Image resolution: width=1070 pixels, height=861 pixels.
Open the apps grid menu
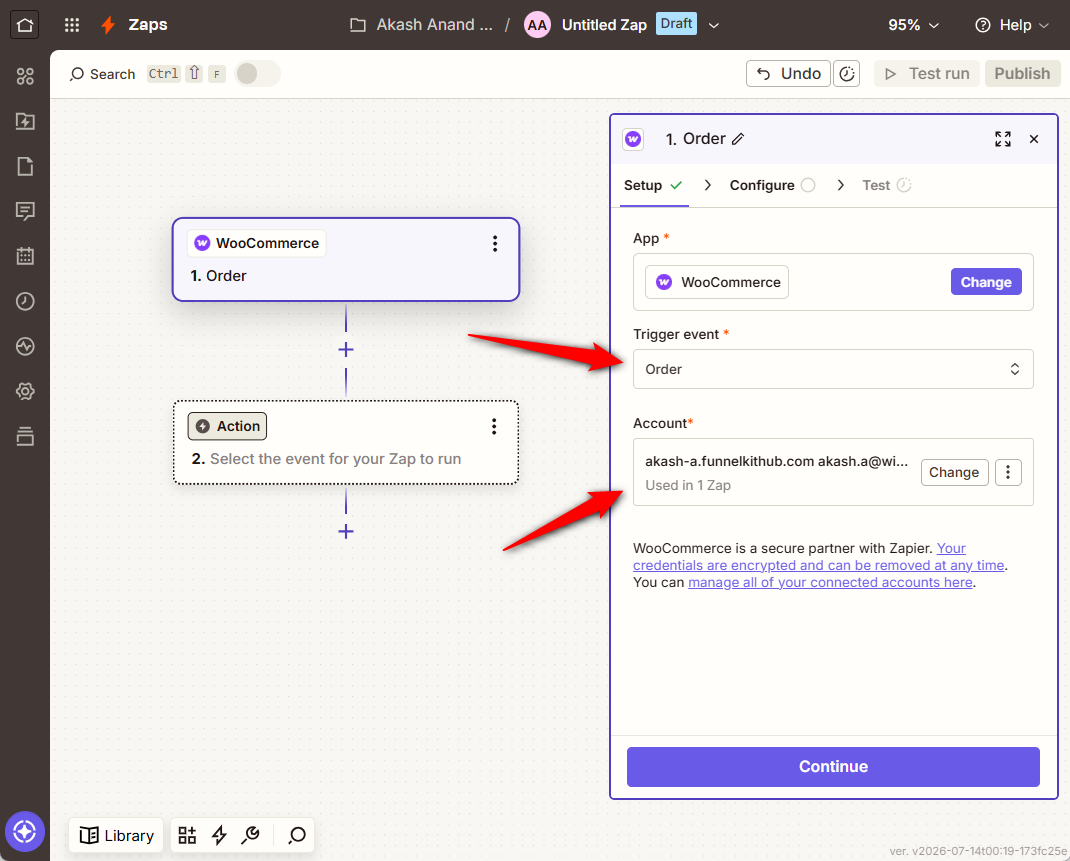tap(72, 25)
